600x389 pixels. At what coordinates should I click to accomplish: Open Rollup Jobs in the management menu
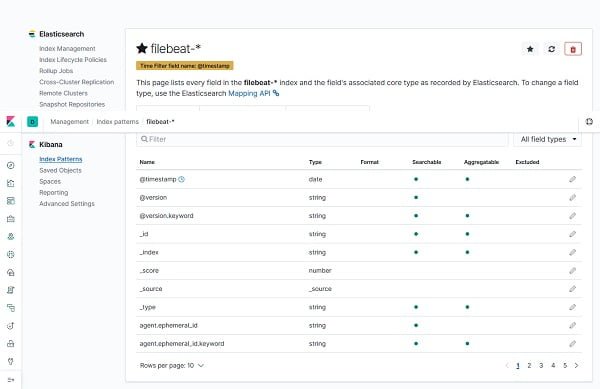point(56,71)
